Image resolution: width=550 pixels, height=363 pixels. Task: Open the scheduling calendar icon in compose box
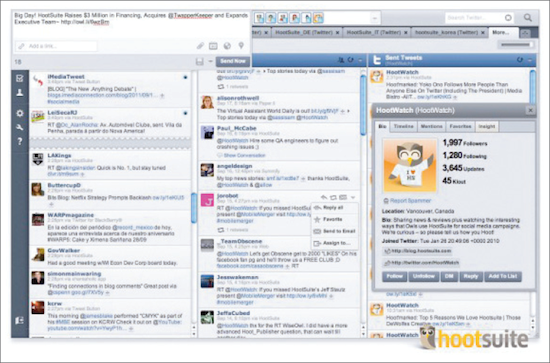(x=213, y=46)
